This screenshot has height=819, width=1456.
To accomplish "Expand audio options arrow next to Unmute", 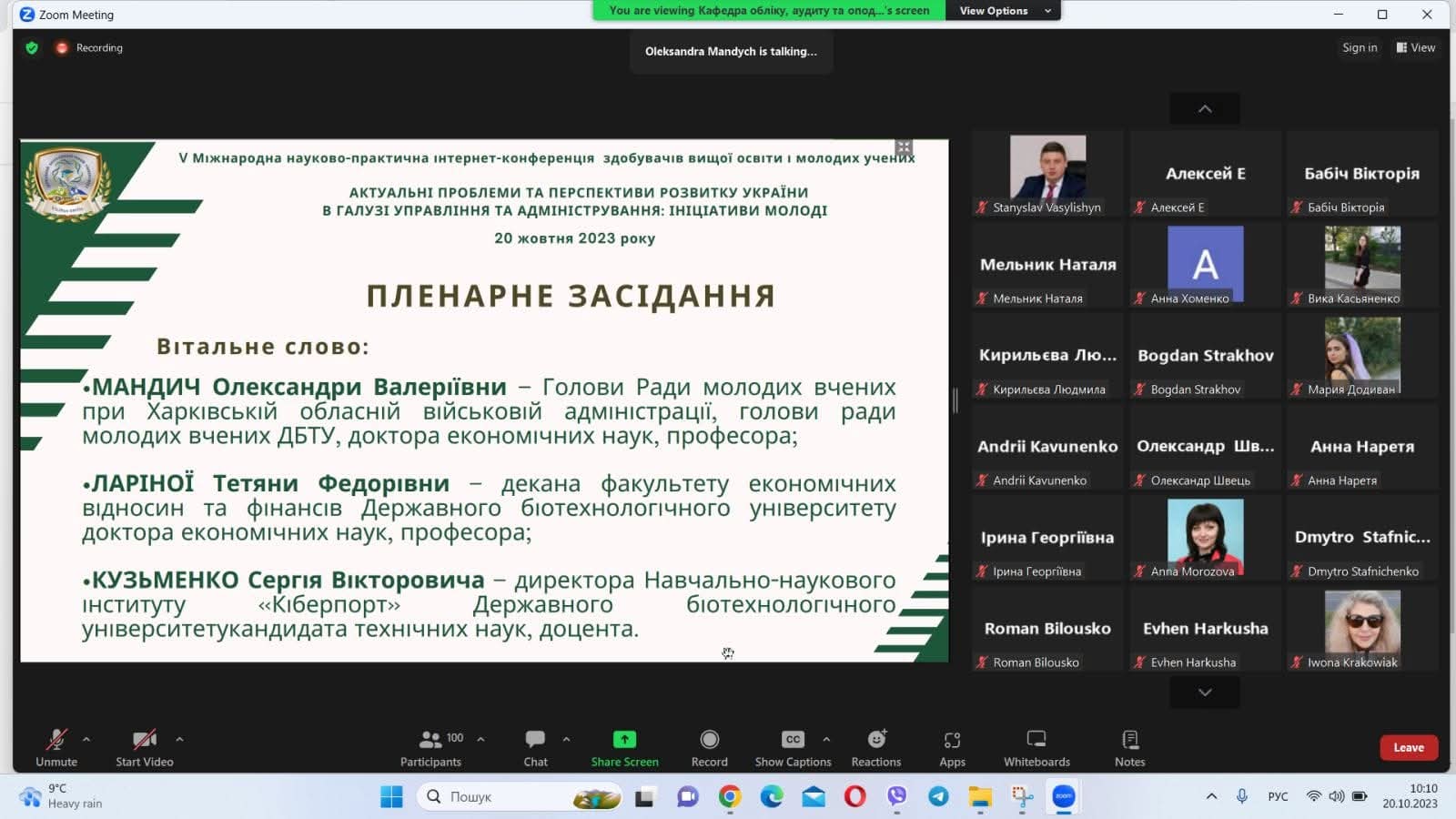I will point(86,739).
